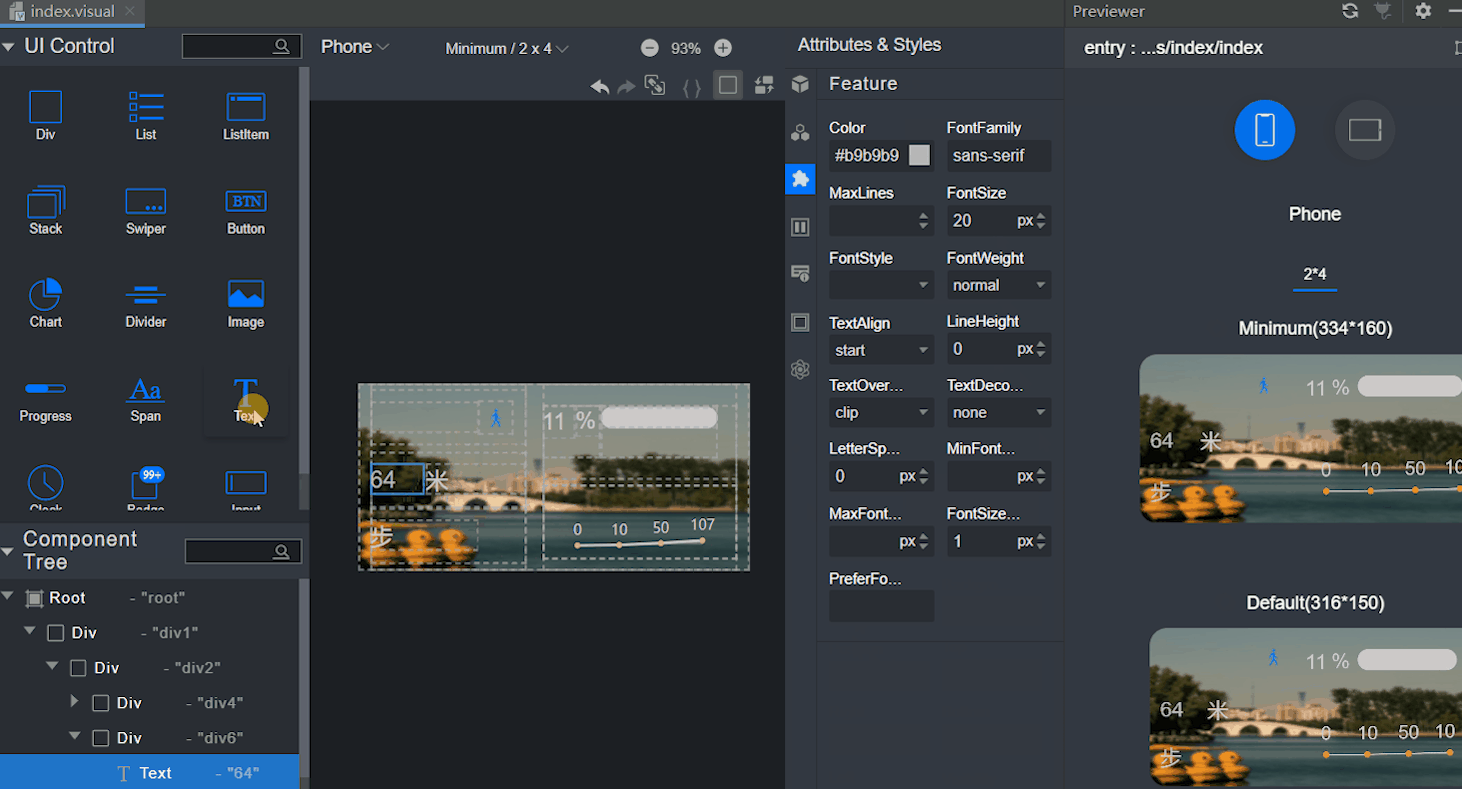The image size is (1462, 789).
Task: Adjust the MaxLines stepper arrows
Action: pyautogui.click(x=924, y=220)
